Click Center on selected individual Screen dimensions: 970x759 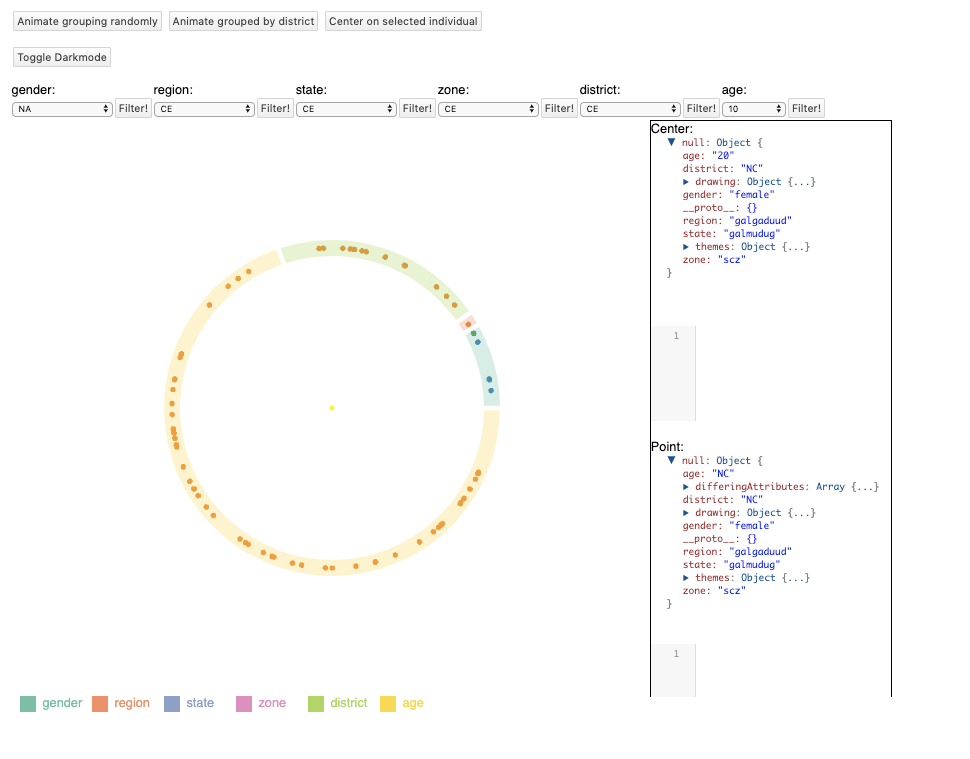(403, 21)
